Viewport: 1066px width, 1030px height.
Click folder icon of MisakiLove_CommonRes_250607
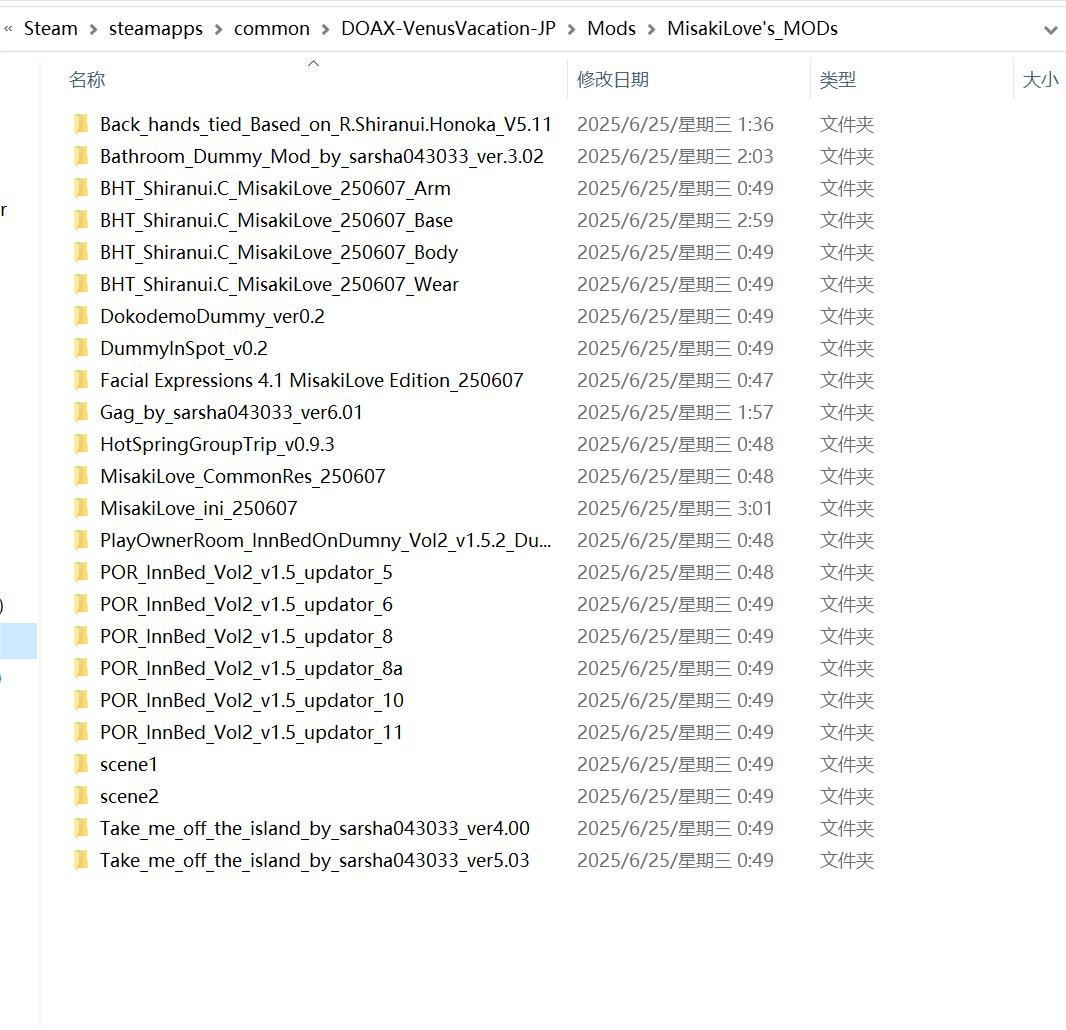pyautogui.click(x=81, y=476)
